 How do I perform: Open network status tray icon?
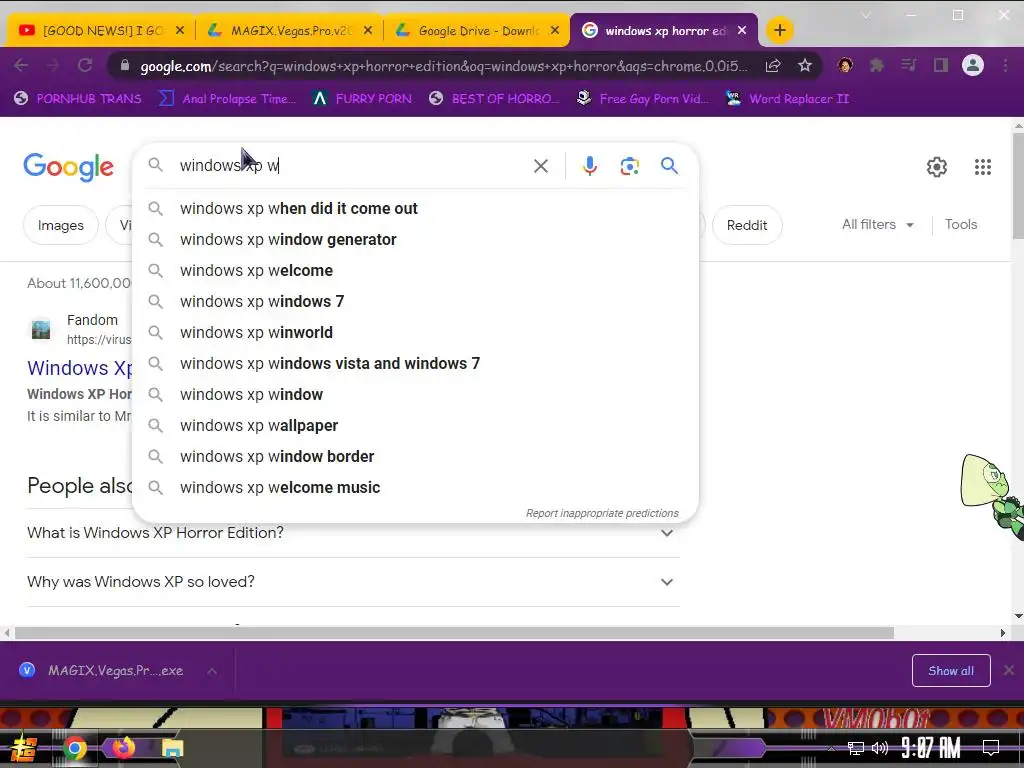pos(856,748)
